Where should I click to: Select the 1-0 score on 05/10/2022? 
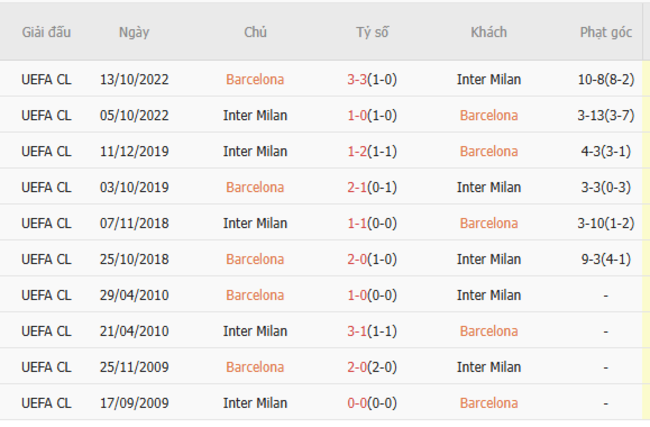tap(359, 115)
